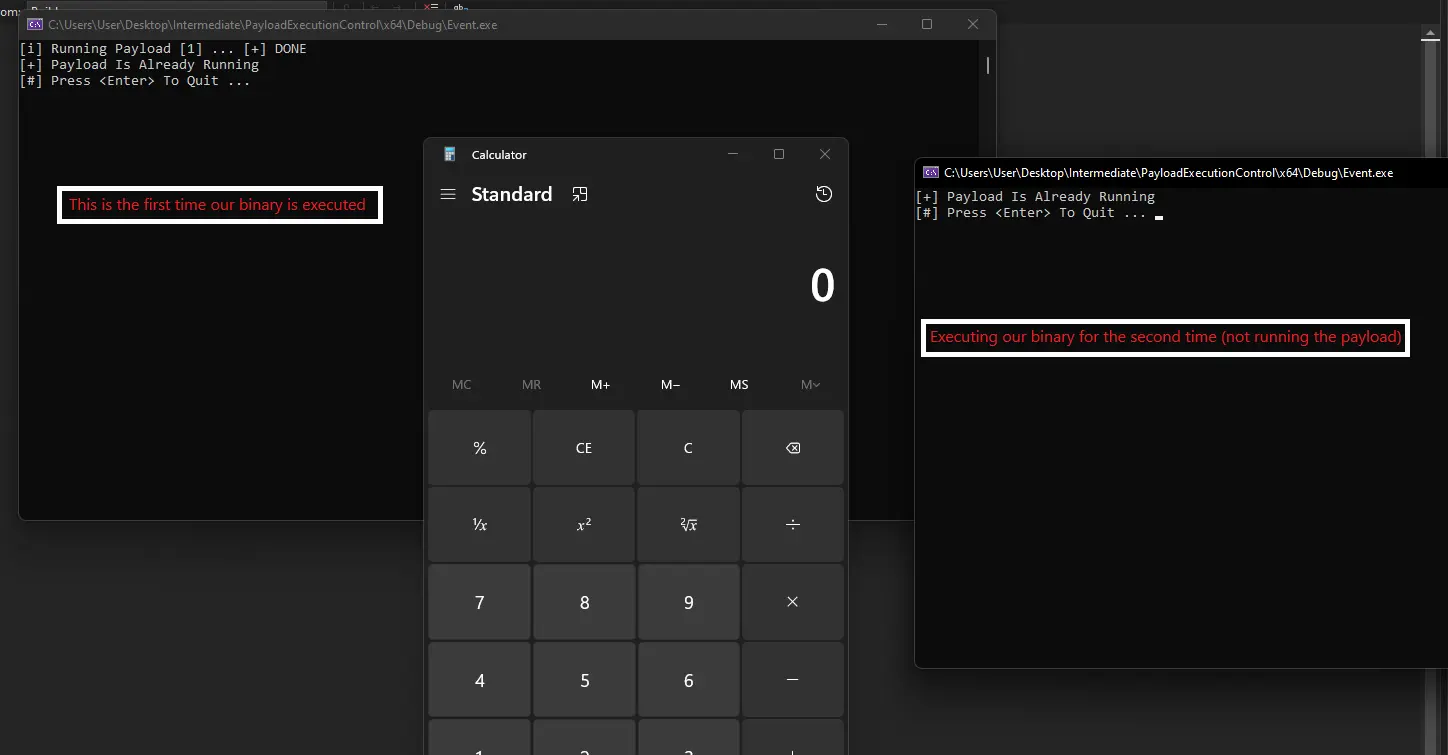This screenshot has height=755, width=1448.
Task: Click the percent button
Action: coord(480,448)
